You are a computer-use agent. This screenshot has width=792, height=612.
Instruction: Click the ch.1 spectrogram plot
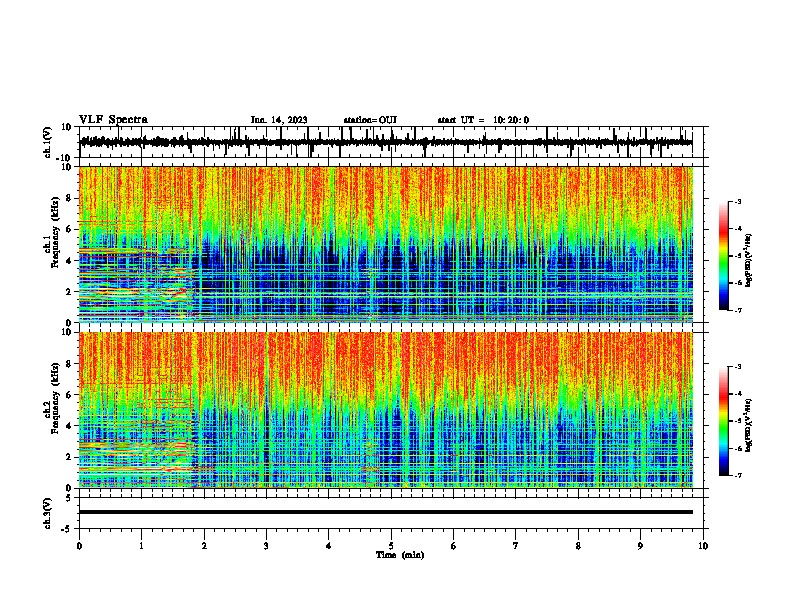coord(386,244)
